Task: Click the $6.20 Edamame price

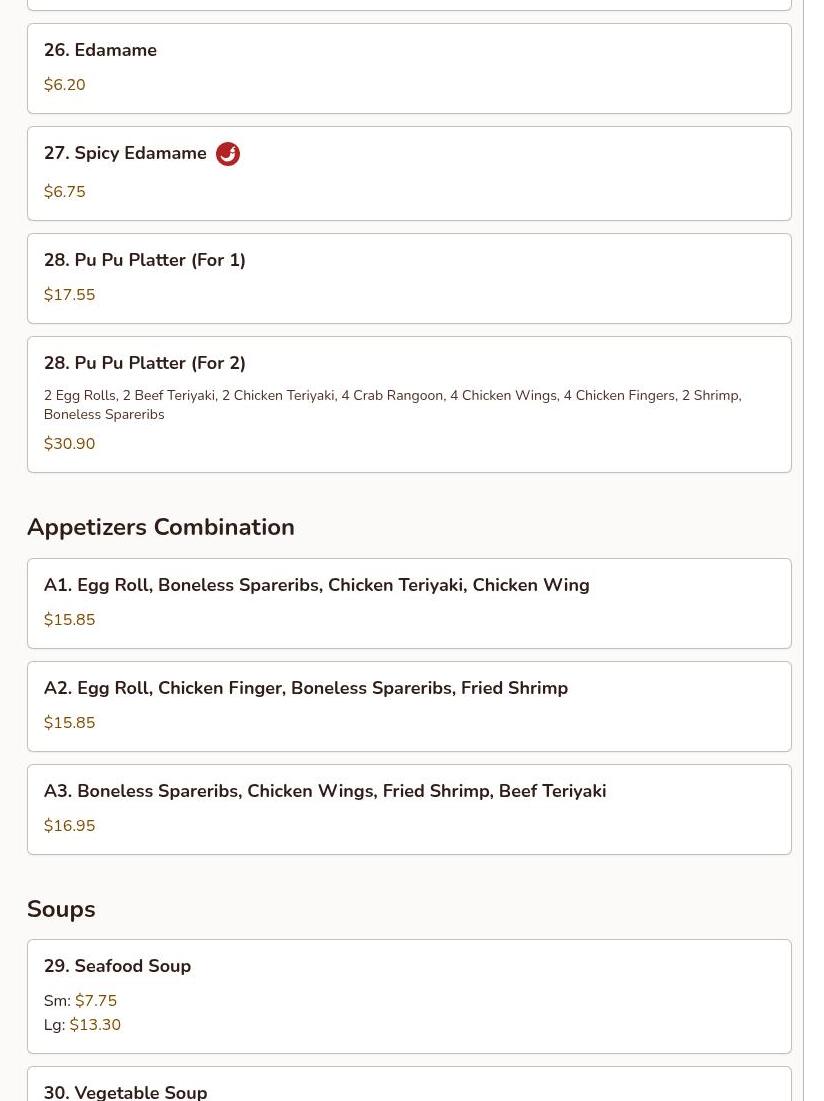Action: 65,84
